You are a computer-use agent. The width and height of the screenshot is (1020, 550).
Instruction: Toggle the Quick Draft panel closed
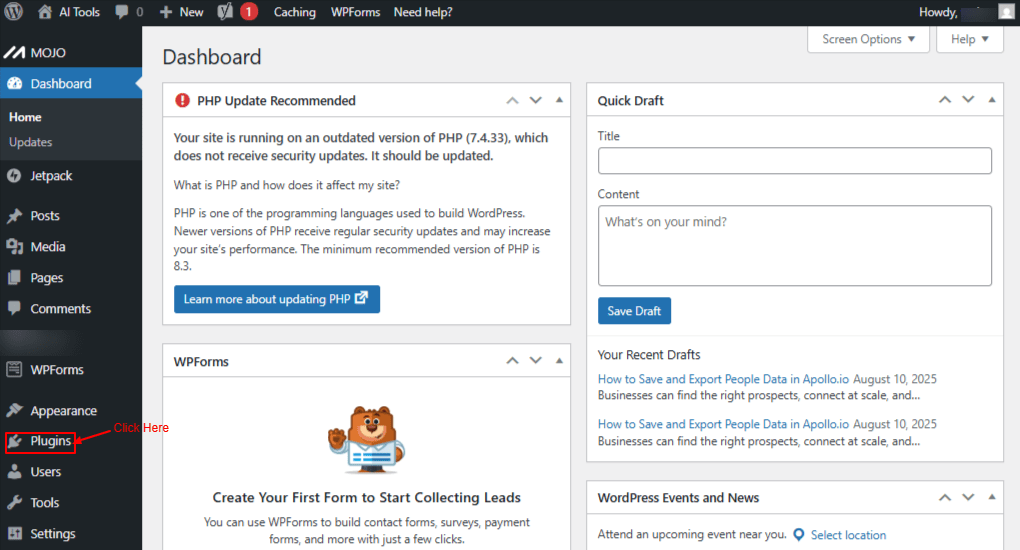click(x=992, y=100)
